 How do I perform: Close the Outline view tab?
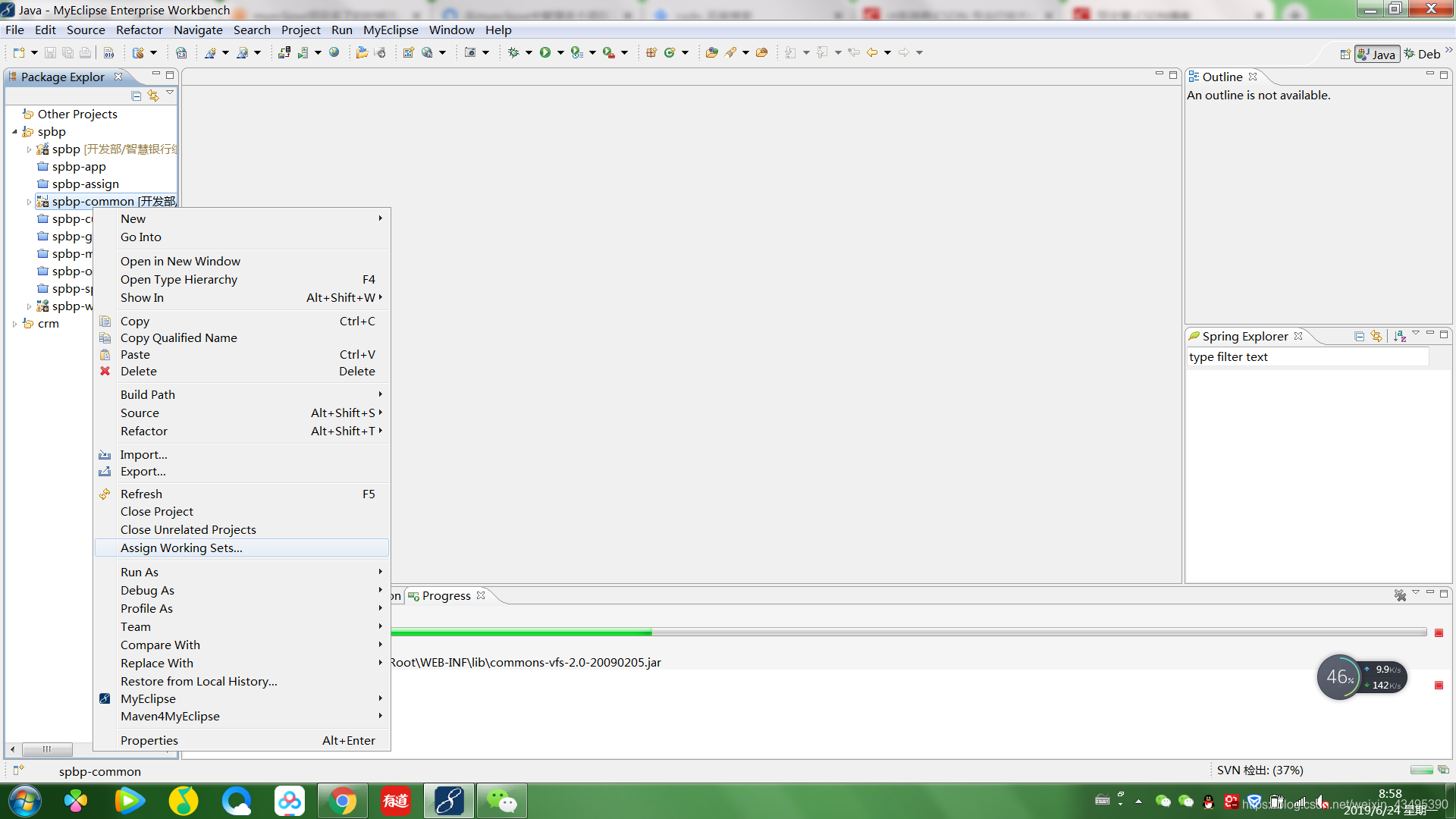[x=1253, y=77]
